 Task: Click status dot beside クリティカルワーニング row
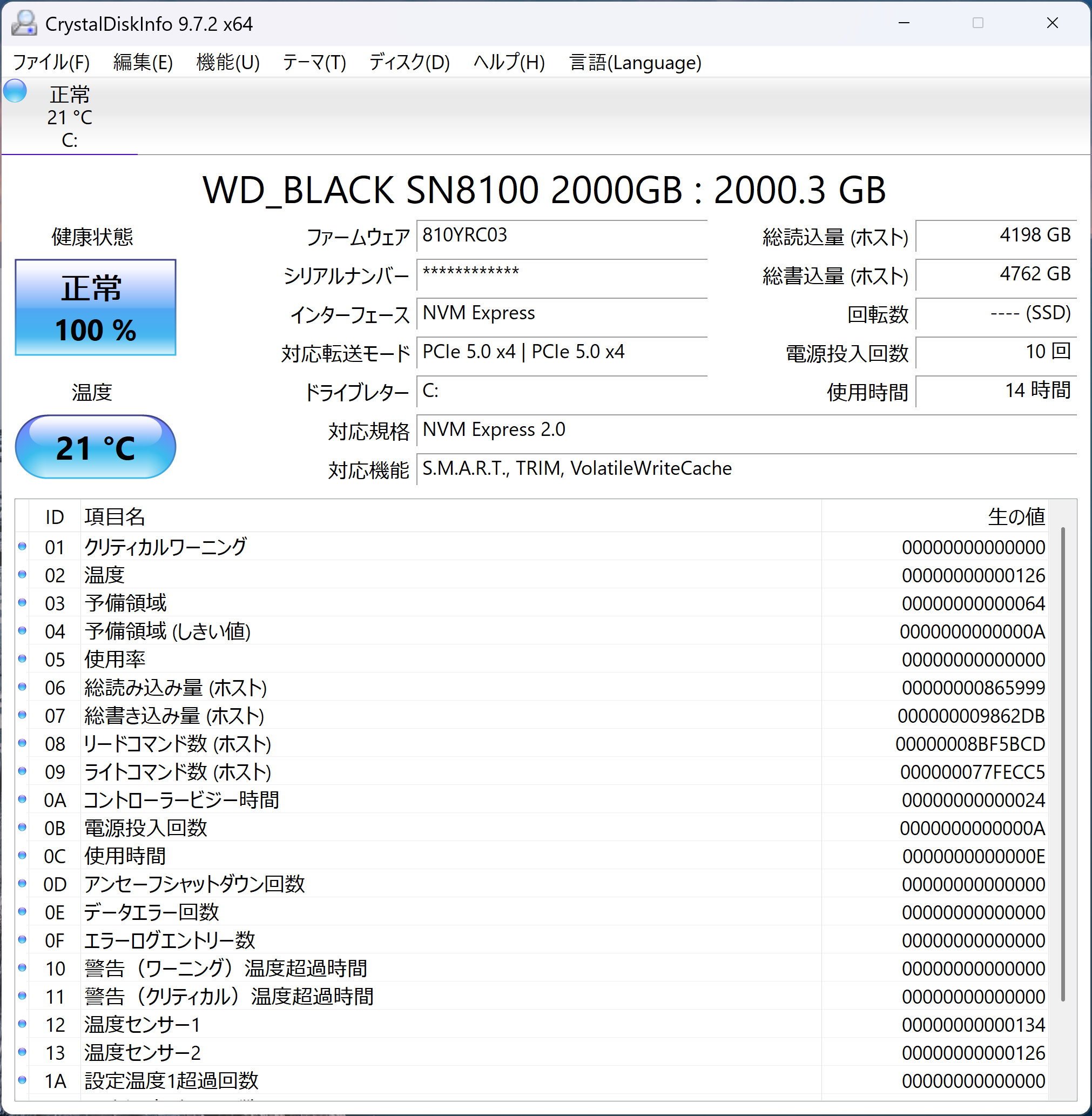tap(22, 546)
